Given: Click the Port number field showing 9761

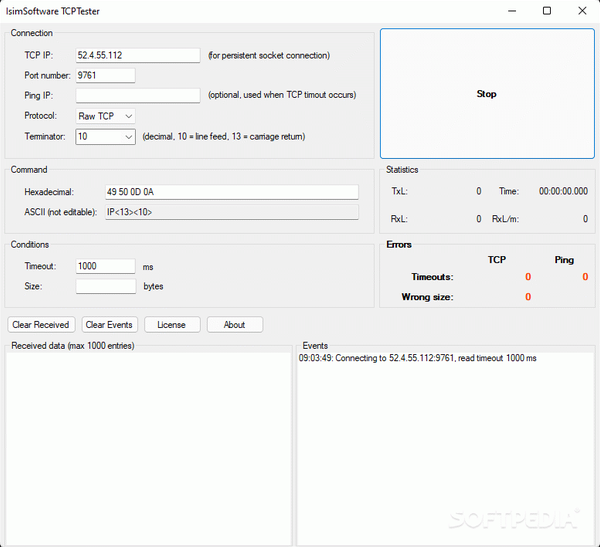Looking at the screenshot, I should tap(105, 75).
